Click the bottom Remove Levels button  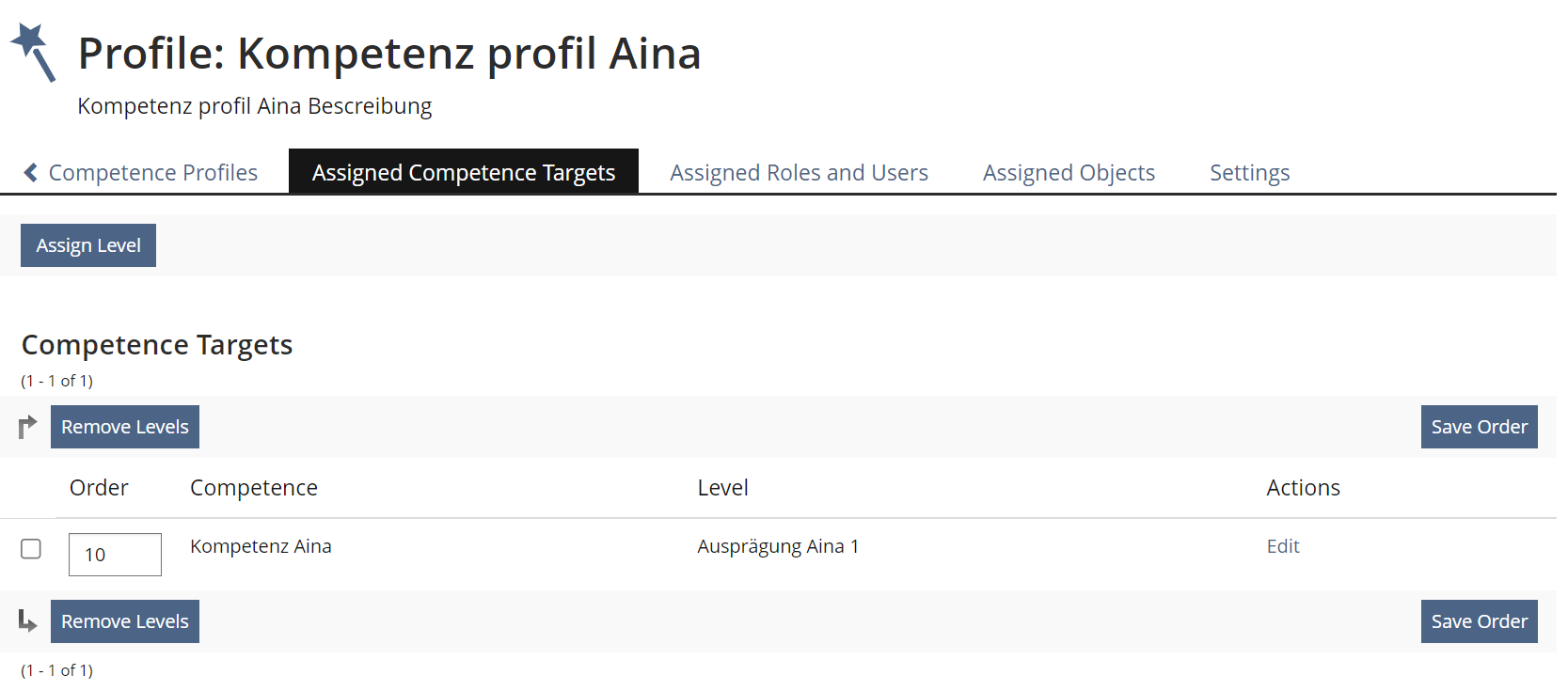click(125, 621)
